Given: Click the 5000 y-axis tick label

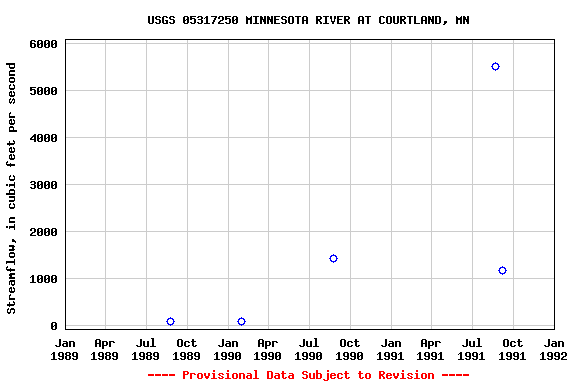Looking at the screenshot, I should tap(43, 91).
